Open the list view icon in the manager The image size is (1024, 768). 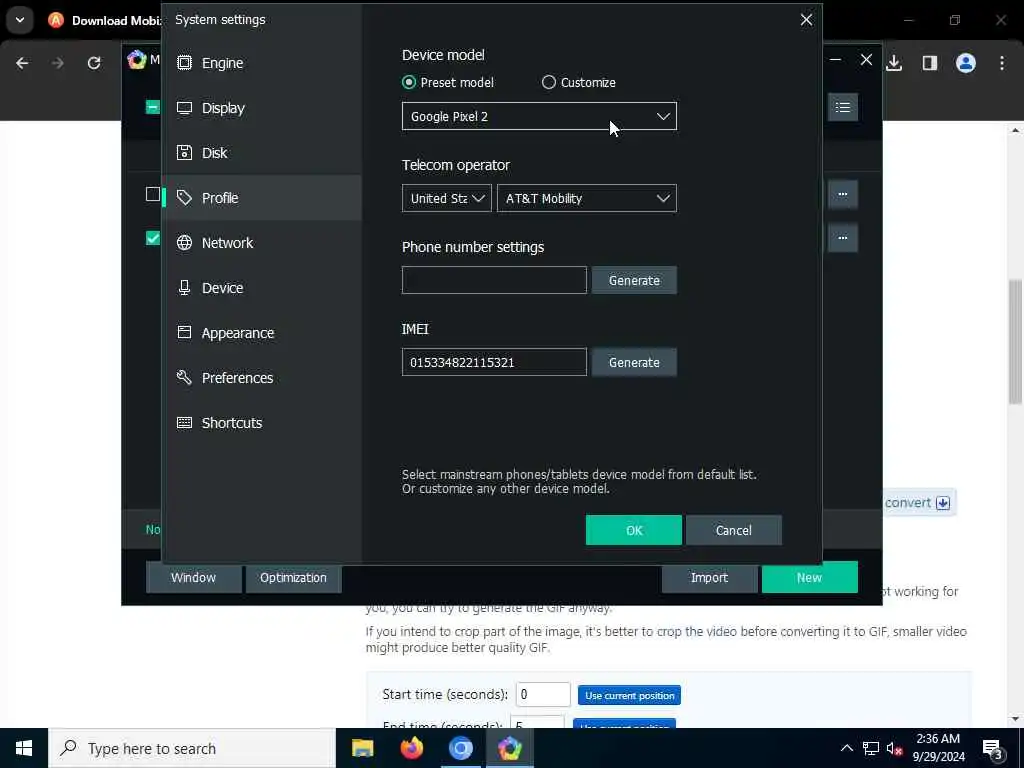click(842, 107)
